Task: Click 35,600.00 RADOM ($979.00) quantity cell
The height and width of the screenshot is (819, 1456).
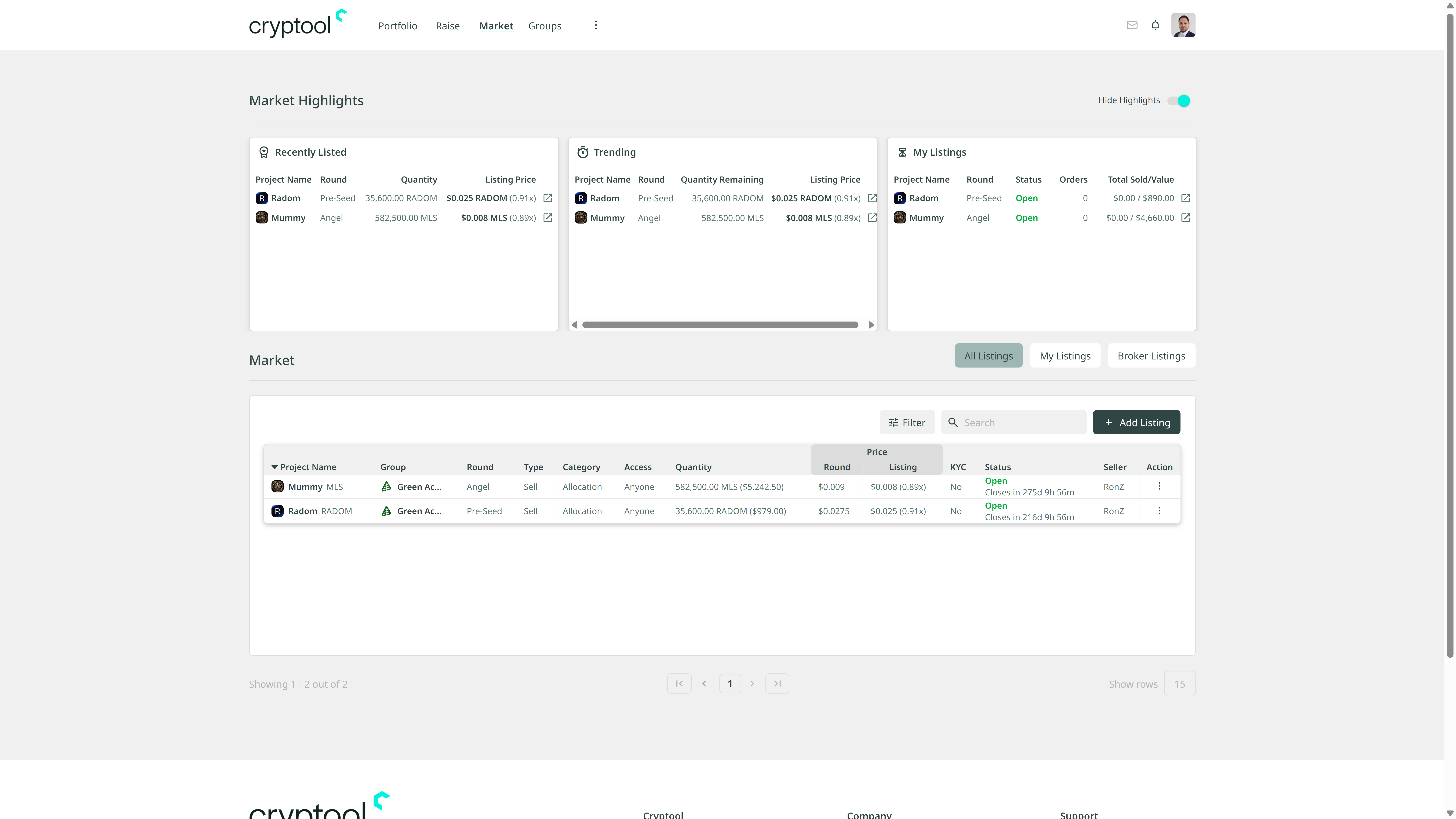Action: coord(730,511)
